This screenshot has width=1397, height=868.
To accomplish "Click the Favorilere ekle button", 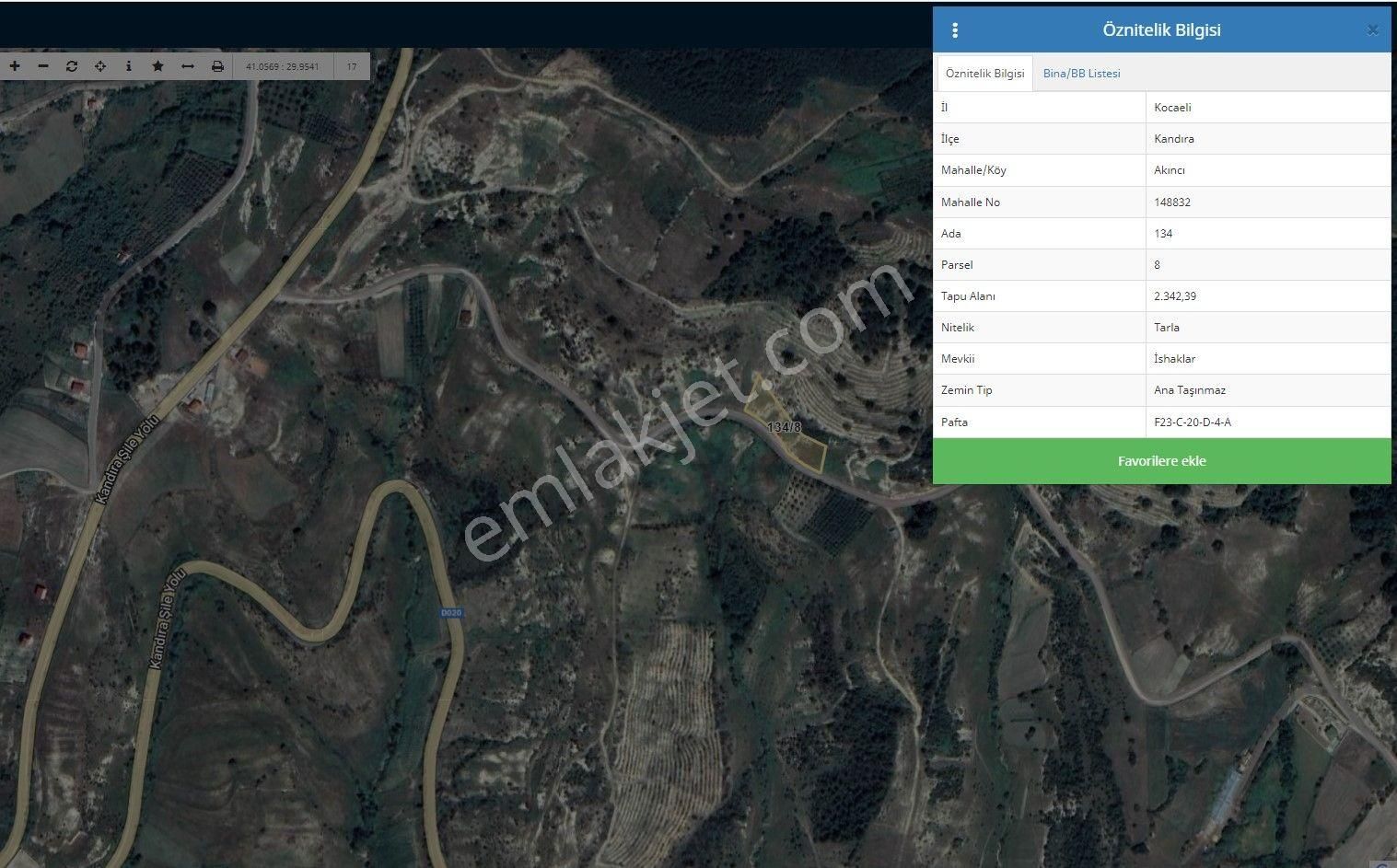I will click(1161, 461).
